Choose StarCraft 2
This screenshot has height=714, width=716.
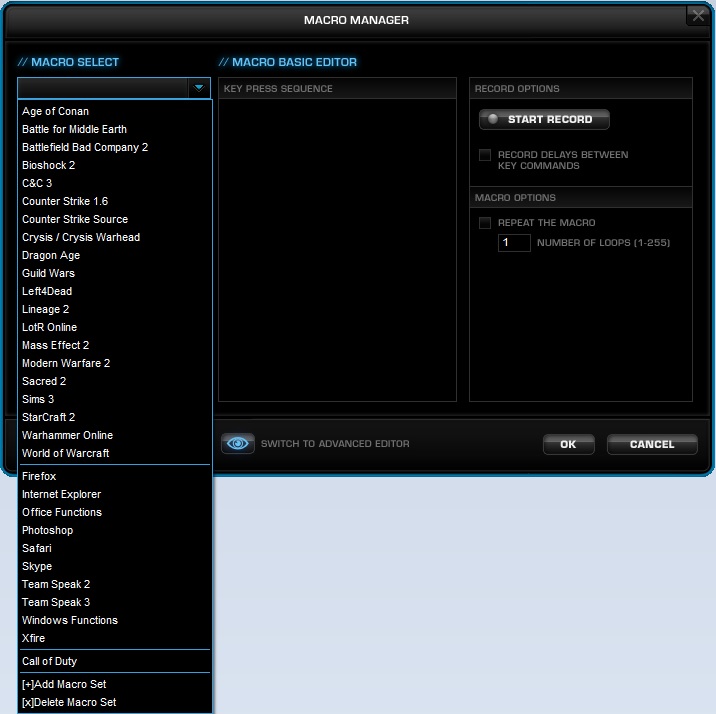pyautogui.click(x=115, y=417)
